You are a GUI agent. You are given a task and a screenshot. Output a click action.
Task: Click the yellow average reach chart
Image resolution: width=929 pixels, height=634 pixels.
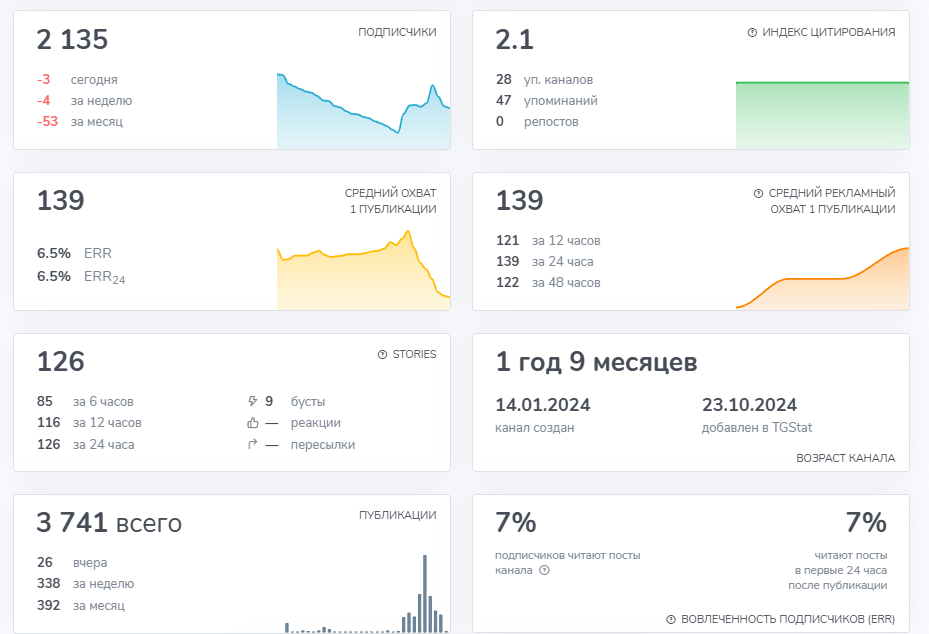pos(363,275)
